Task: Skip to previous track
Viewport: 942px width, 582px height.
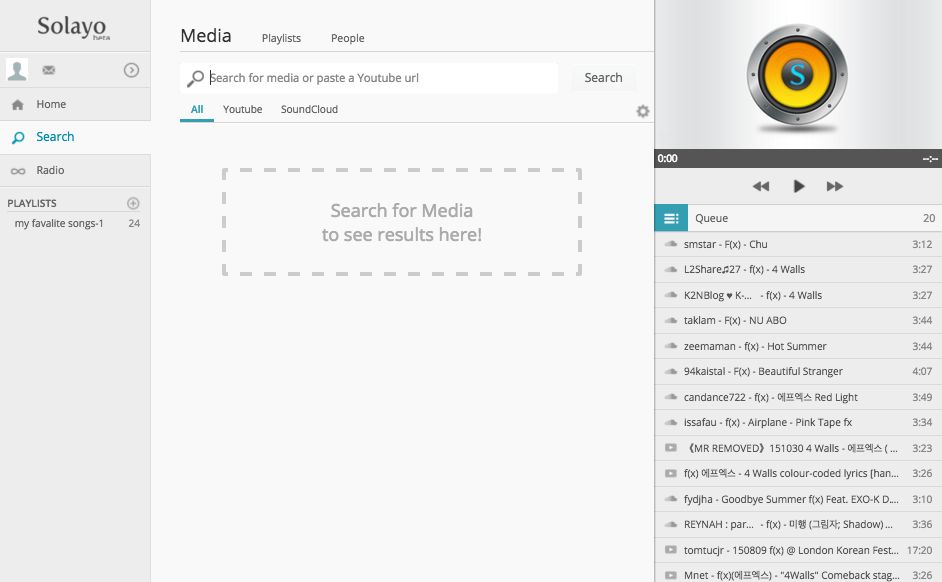Action: [761, 186]
